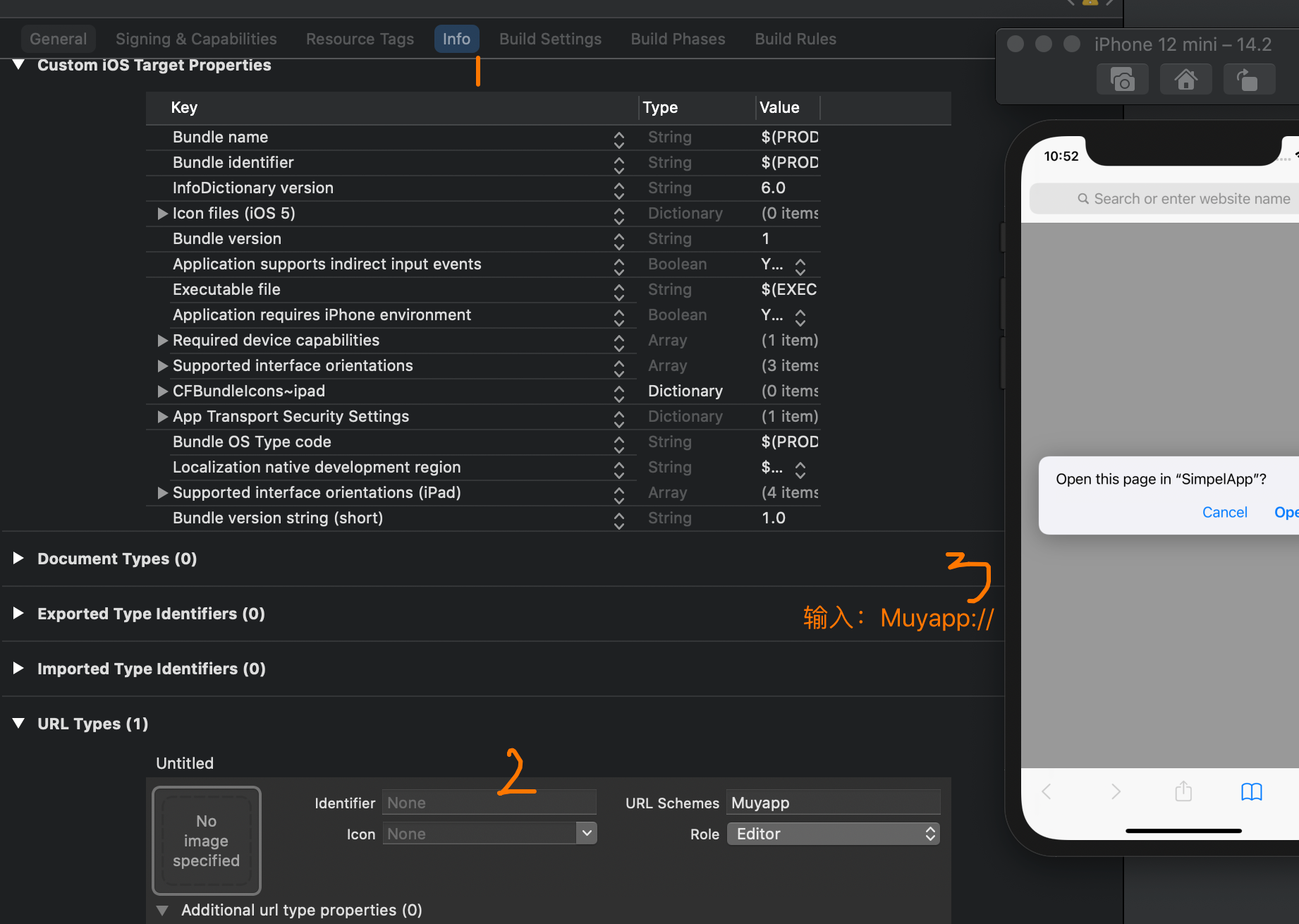Image resolution: width=1299 pixels, height=924 pixels.
Task: Tap the Safari forward arrow
Action: 1116,792
